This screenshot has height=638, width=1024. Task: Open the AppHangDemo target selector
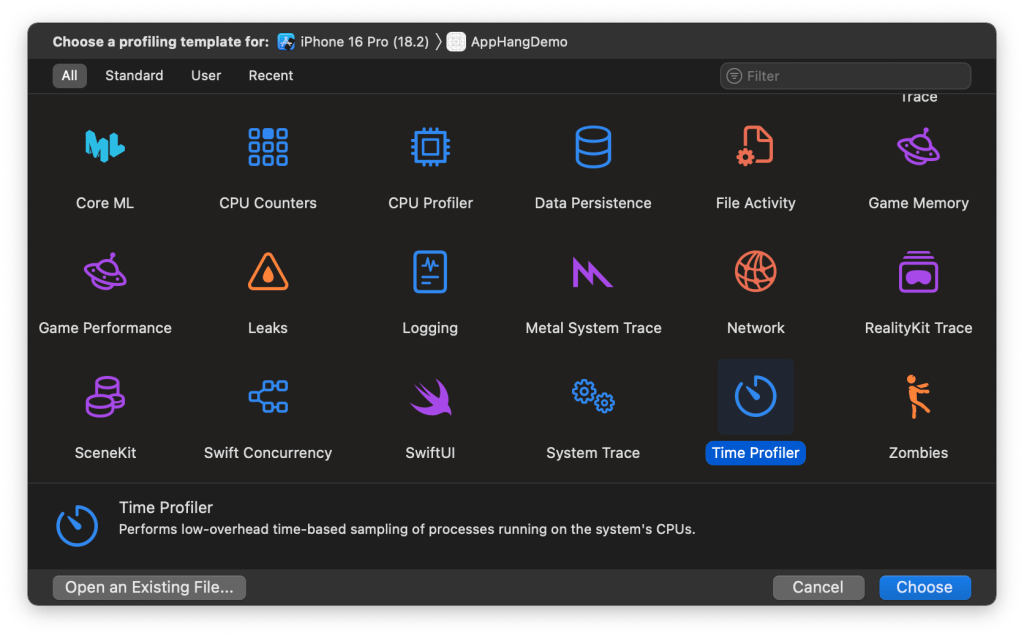tap(508, 42)
